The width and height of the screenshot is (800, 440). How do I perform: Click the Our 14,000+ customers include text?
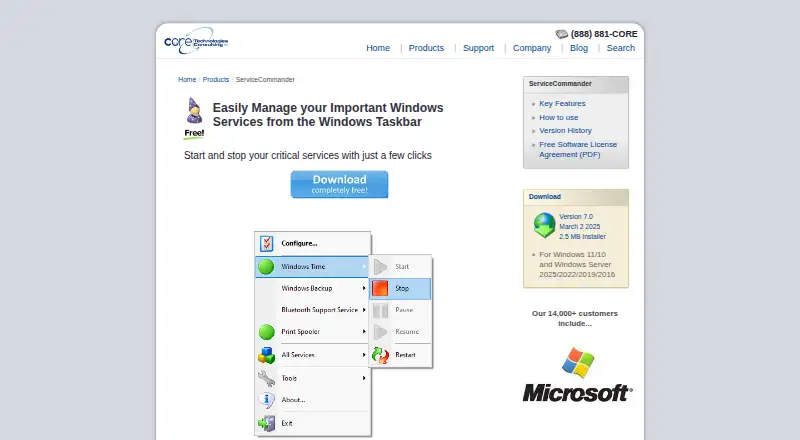575,319
